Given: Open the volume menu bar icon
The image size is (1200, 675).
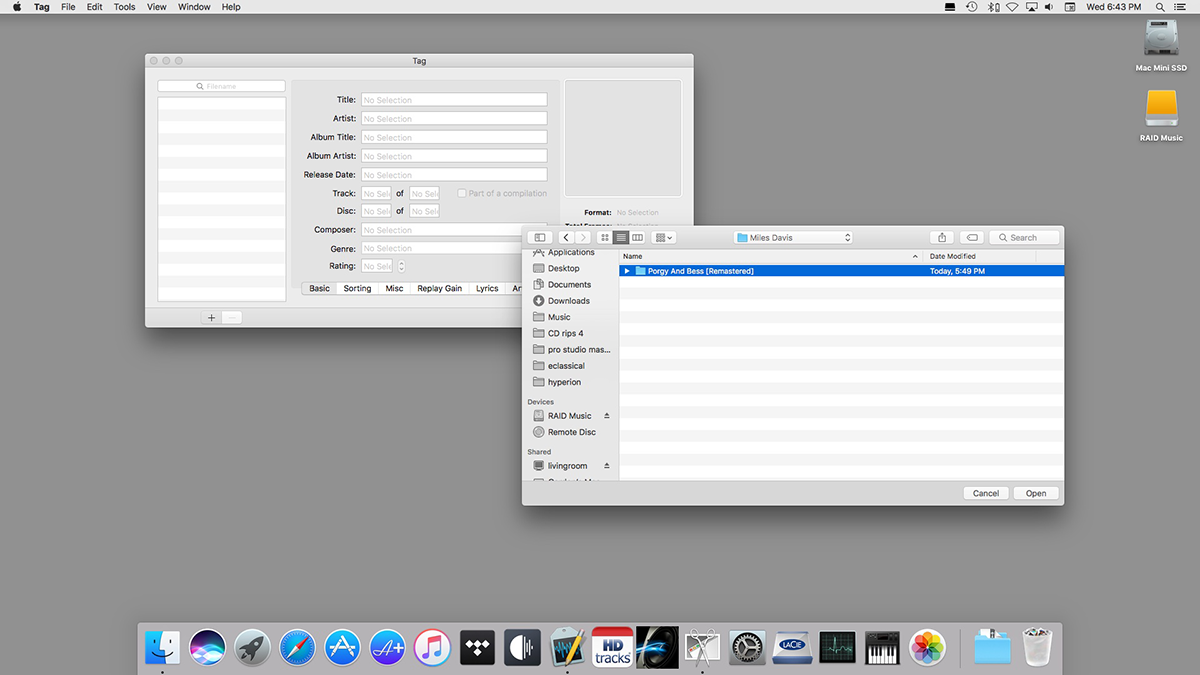Looking at the screenshot, I should click(x=1049, y=7).
